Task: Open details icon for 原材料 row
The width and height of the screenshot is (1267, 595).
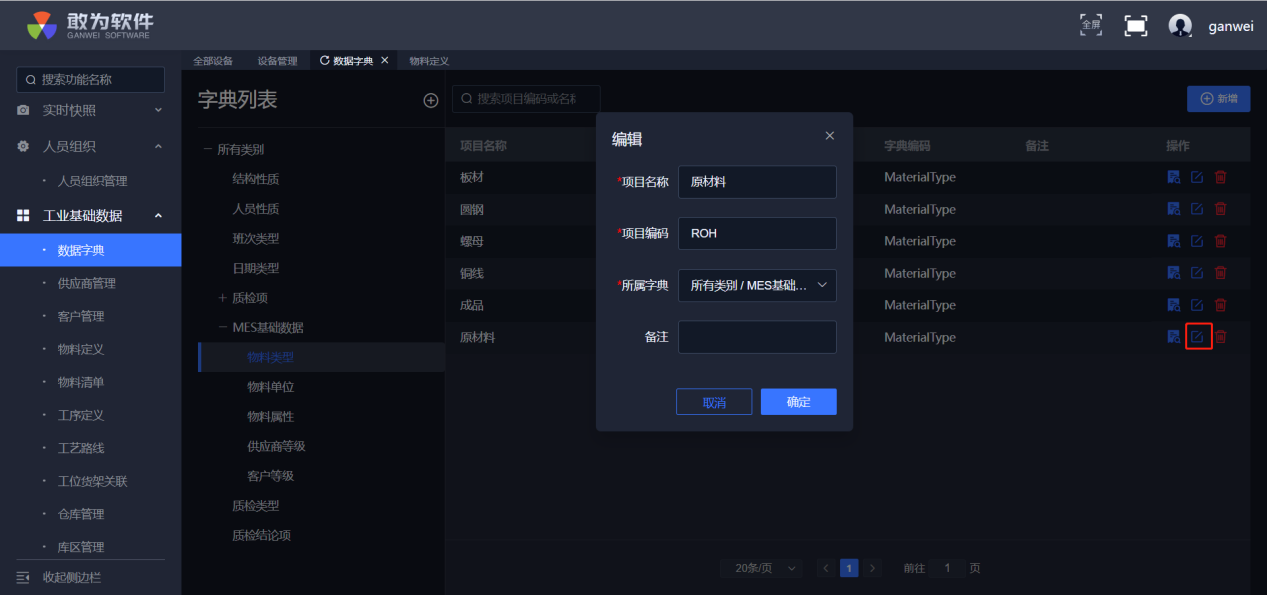Action: 1174,337
